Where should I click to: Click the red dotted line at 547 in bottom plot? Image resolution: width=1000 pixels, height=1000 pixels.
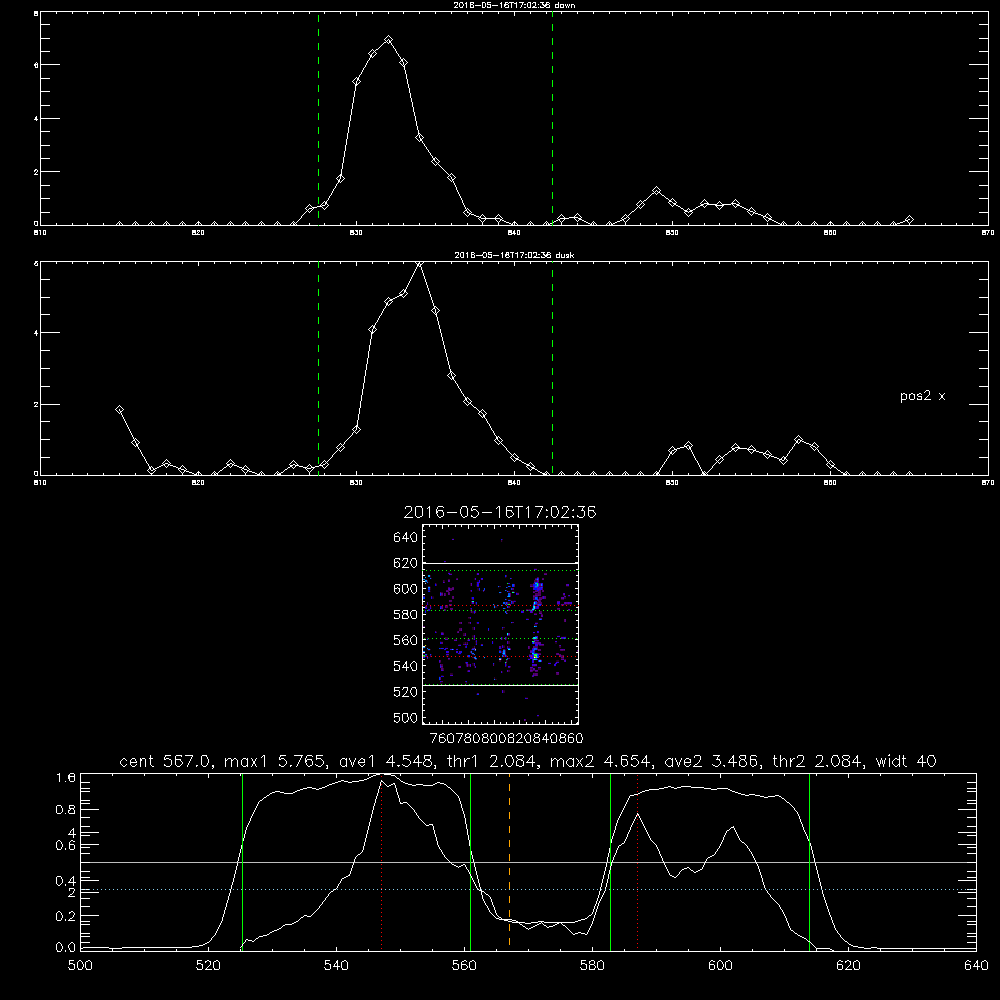tap(381, 864)
